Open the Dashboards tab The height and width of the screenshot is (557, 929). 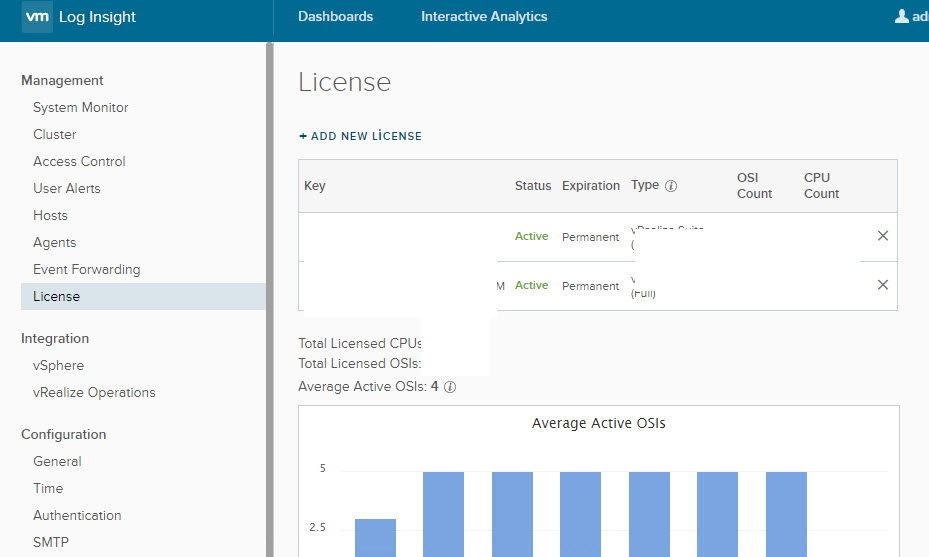tap(335, 17)
